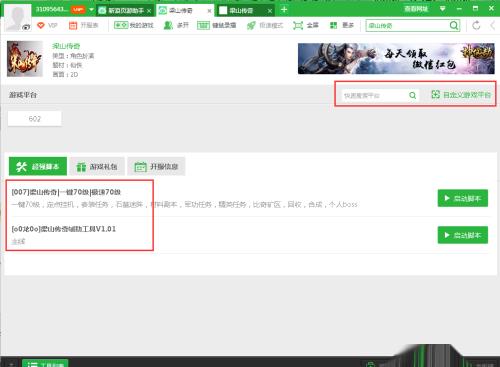This screenshot has height=367, width=500.
Task: Switch to the 开服信息 server info tab
Action: [156, 166]
